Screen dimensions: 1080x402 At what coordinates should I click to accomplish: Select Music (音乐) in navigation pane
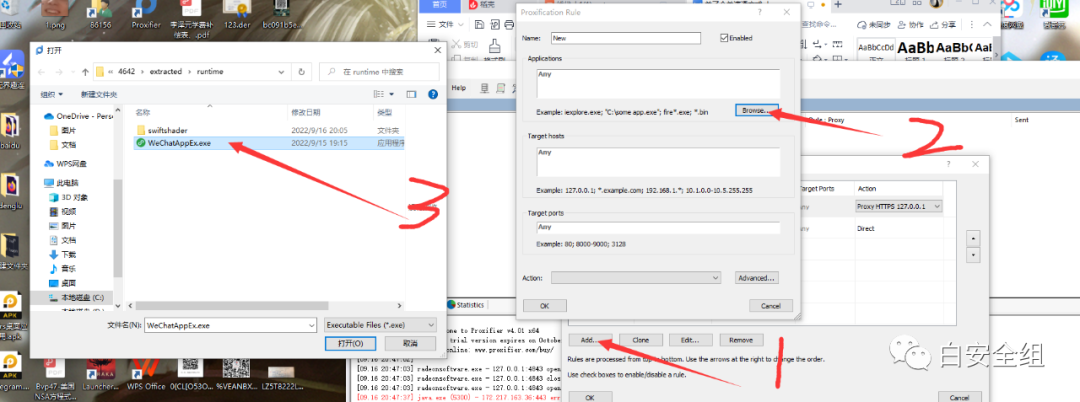pyautogui.click(x=63, y=268)
